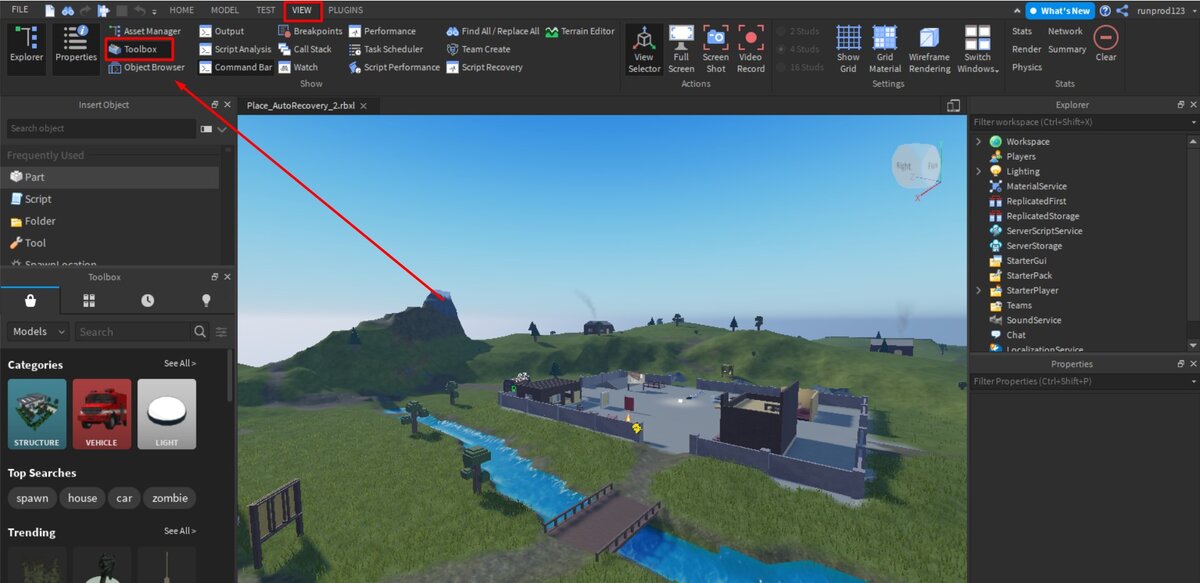The width and height of the screenshot is (1200, 583).
Task: Open the Inventory grid tab in Toolbox
Action: pos(89,300)
